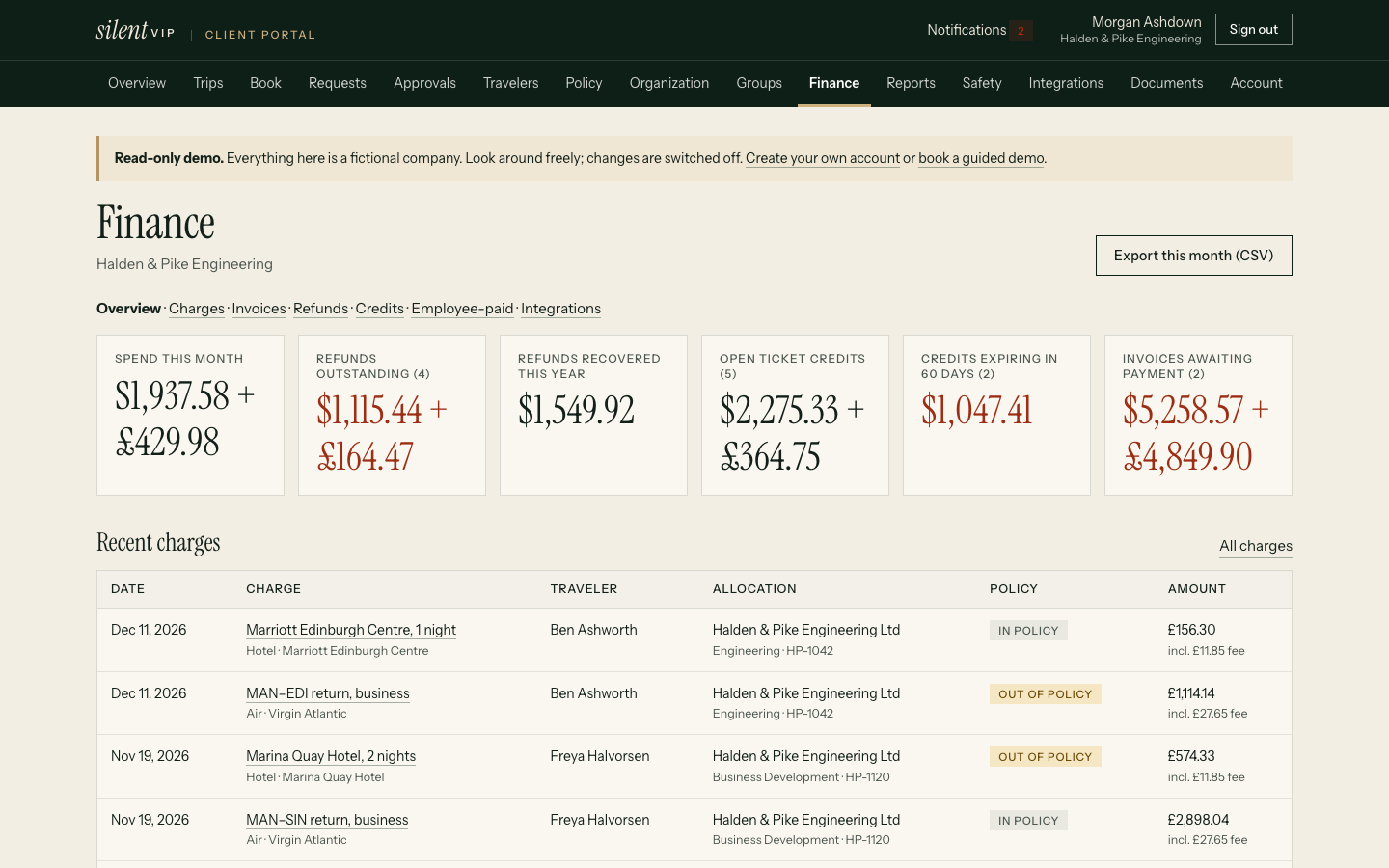This screenshot has height=868, width=1389.
Task: Click the user name Morgan Ashdown
Action: 1147,22
